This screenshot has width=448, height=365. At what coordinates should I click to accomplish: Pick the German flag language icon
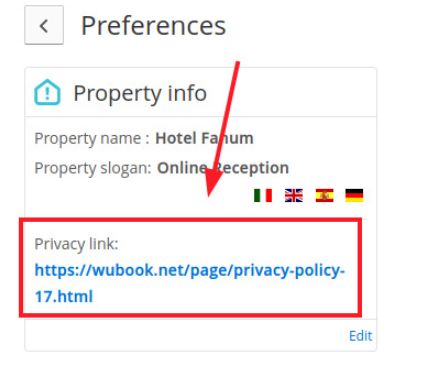click(x=354, y=195)
